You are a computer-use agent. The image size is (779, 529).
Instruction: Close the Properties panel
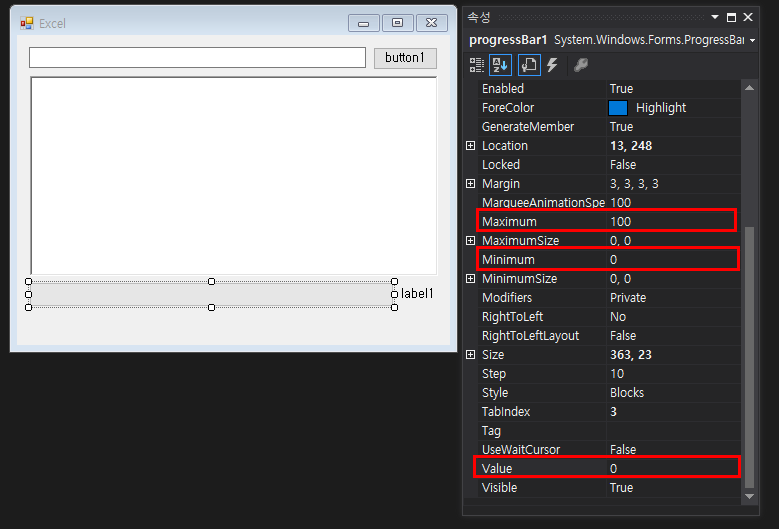pyautogui.click(x=748, y=17)
